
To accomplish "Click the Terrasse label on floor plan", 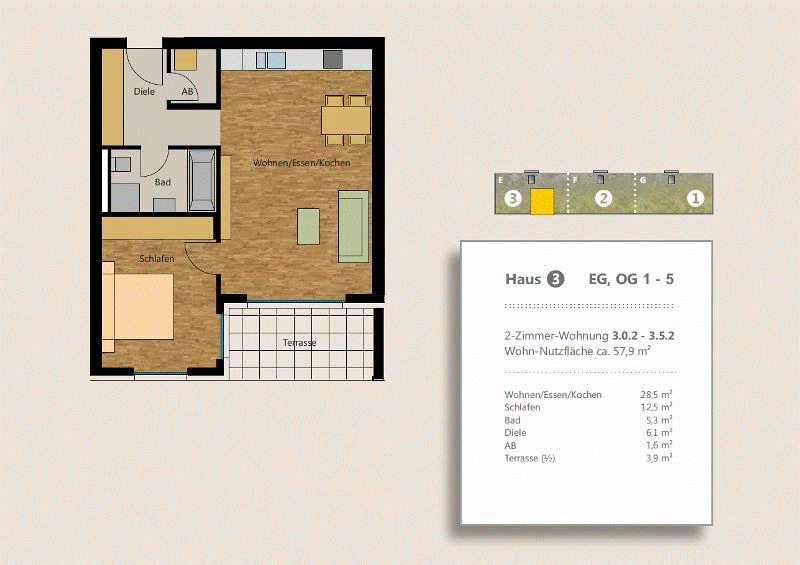I will 299,343.
